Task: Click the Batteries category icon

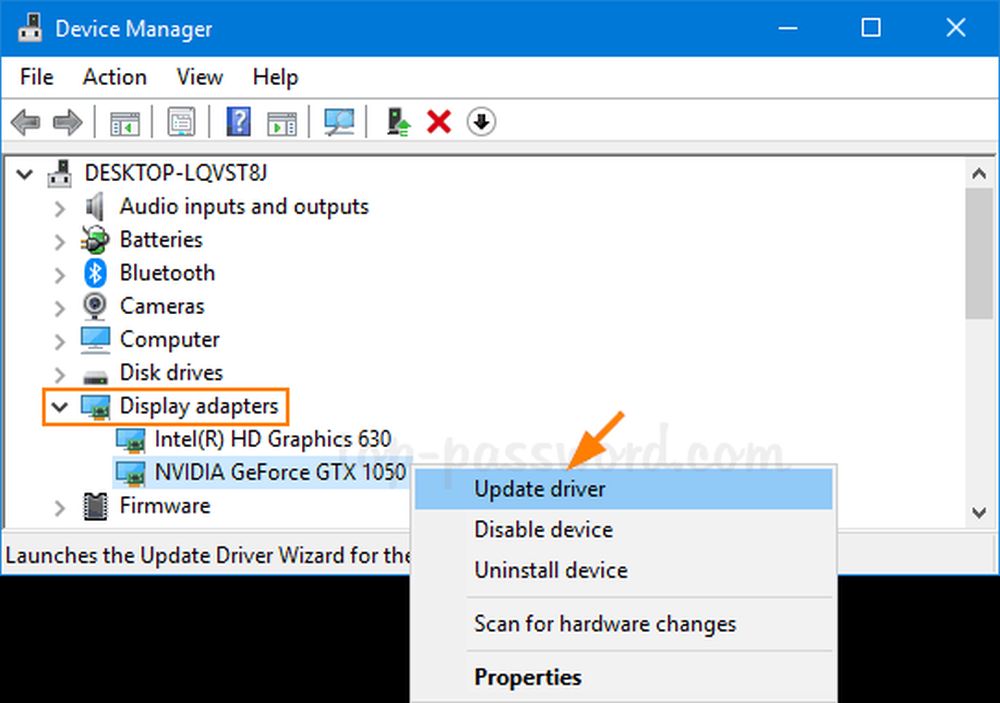Action: tap(95, 239)
